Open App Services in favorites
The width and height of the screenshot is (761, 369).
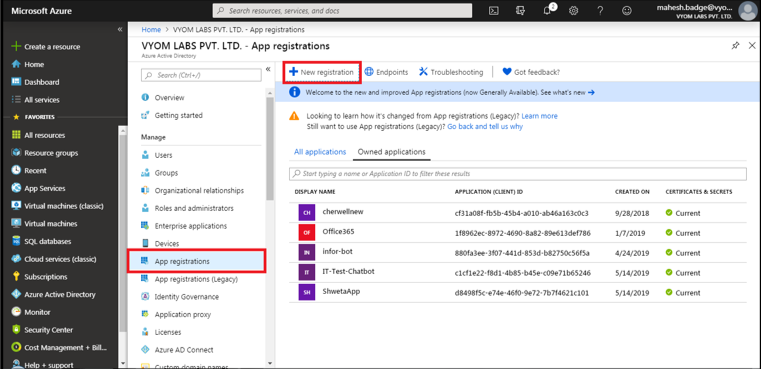click(x=38, y=188)
